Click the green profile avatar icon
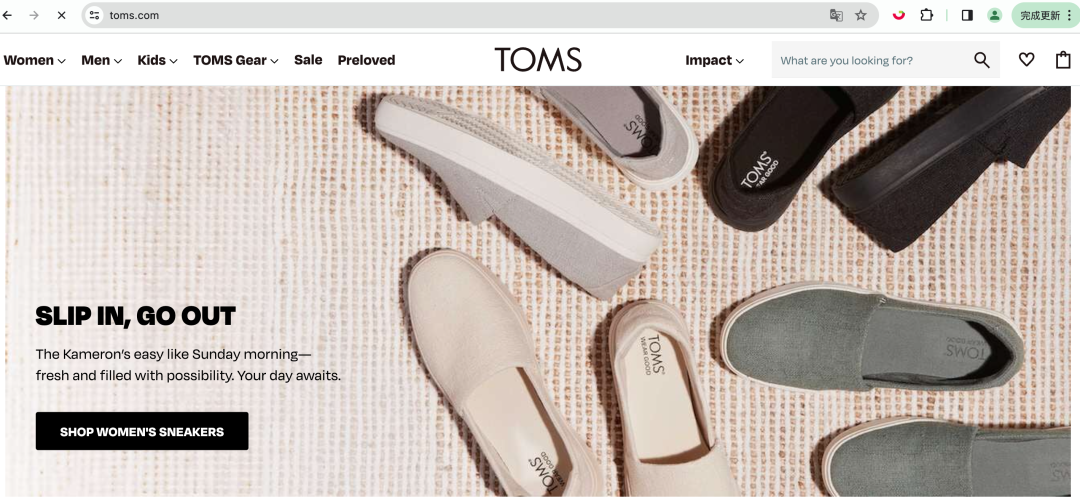The image size is (1080, 499). tap(994, 15)
